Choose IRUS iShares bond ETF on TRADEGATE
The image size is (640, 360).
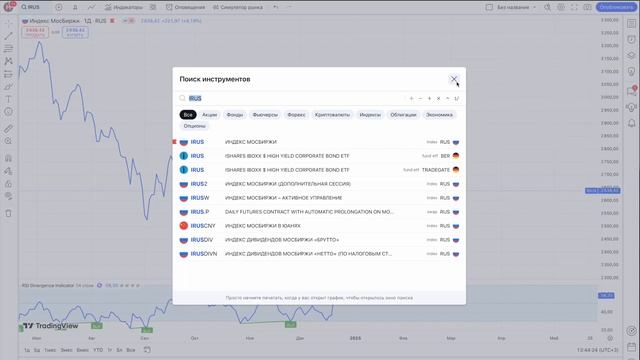[319, 170]
